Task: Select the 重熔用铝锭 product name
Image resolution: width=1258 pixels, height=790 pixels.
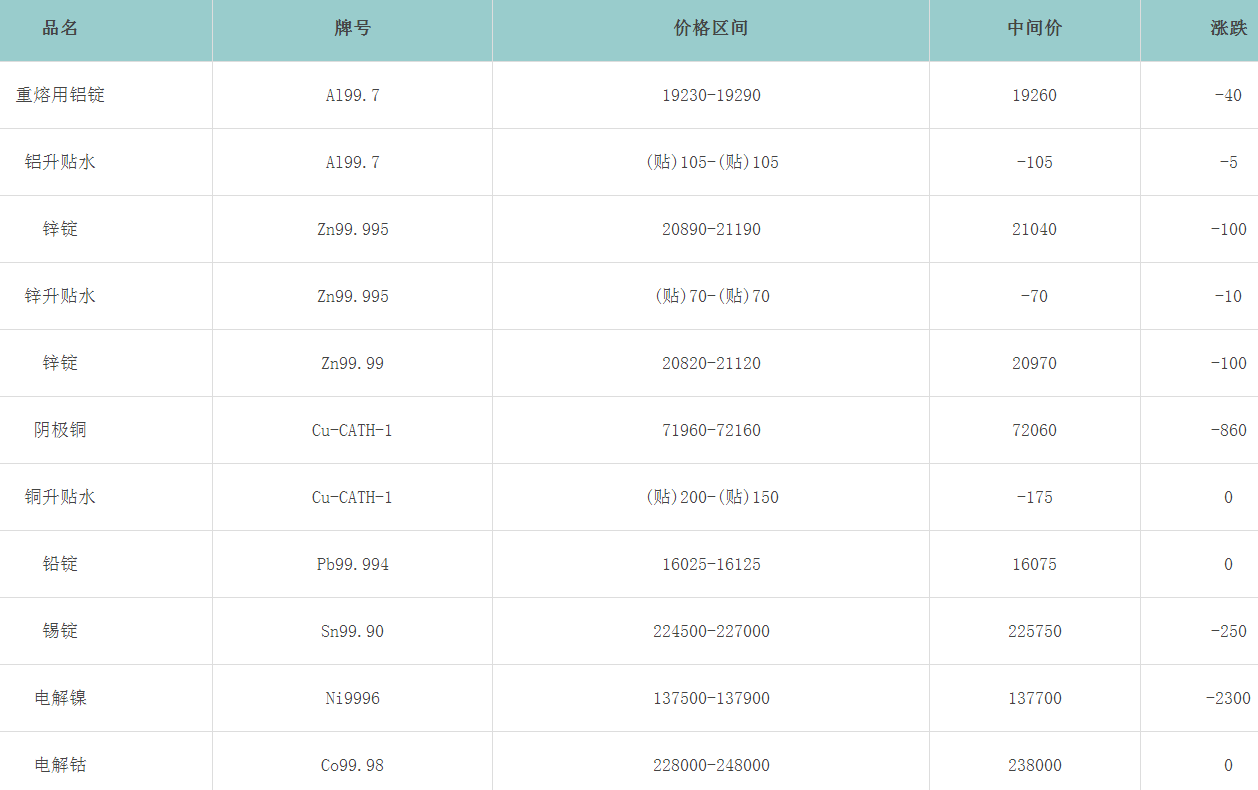Action: pos(60,95)
